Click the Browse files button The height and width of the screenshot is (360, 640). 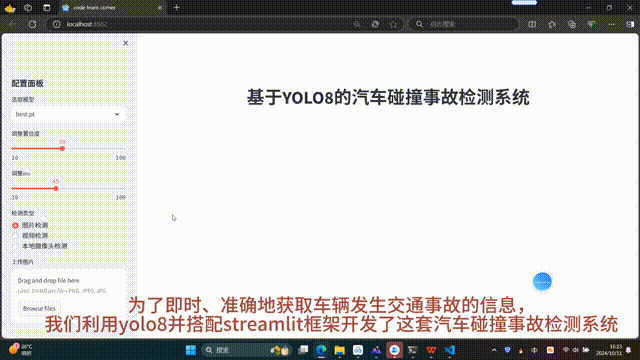39,309
